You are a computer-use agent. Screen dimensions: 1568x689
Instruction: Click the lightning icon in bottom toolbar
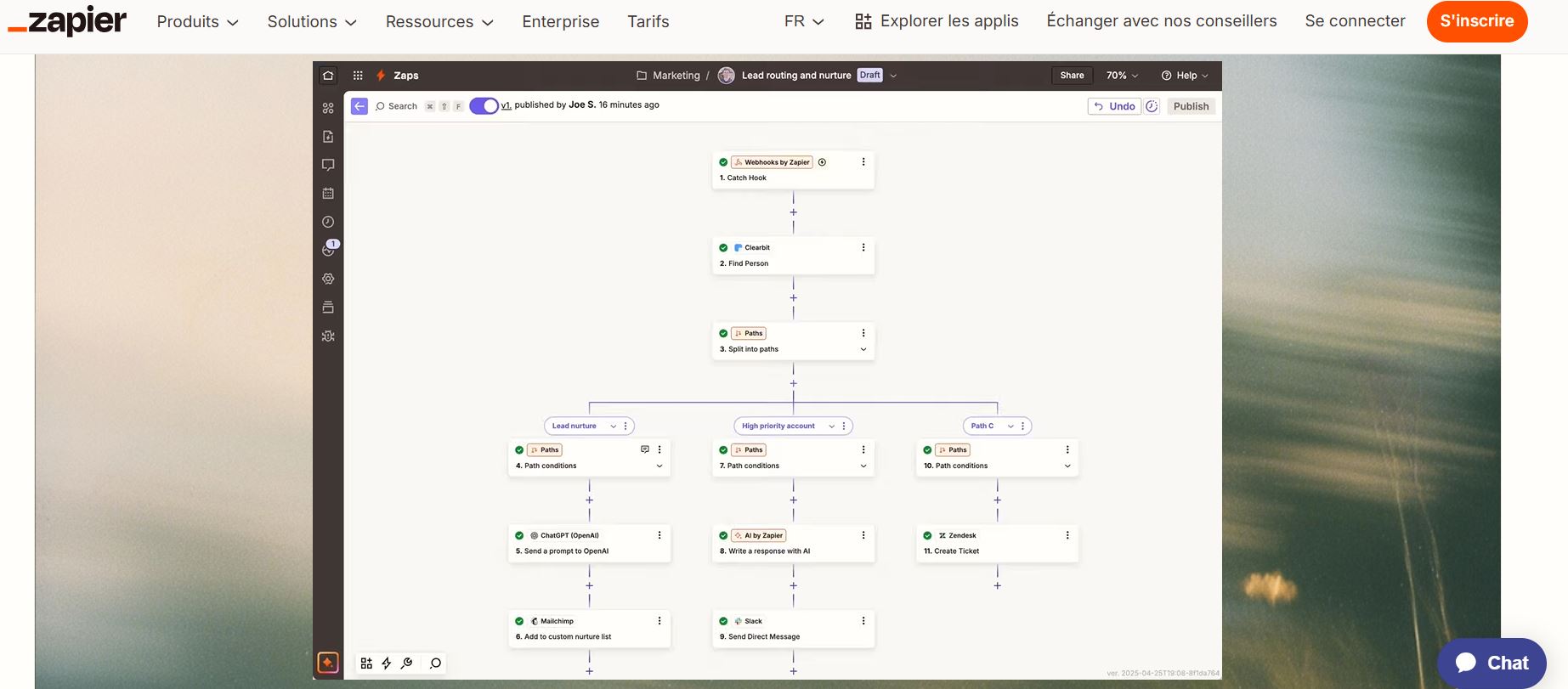tap(387, 664)
